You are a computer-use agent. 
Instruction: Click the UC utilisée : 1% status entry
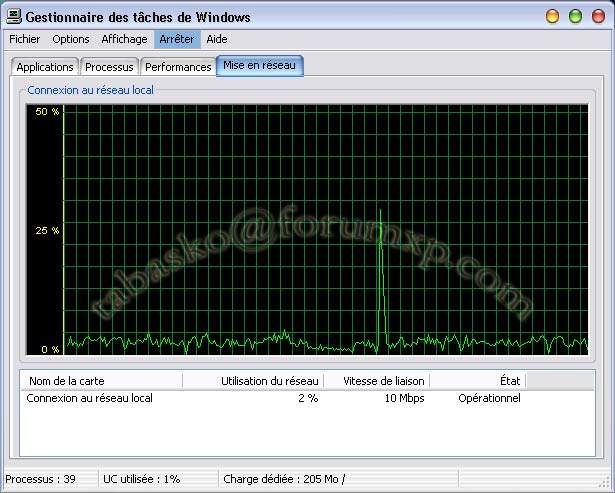coord(142,479)
